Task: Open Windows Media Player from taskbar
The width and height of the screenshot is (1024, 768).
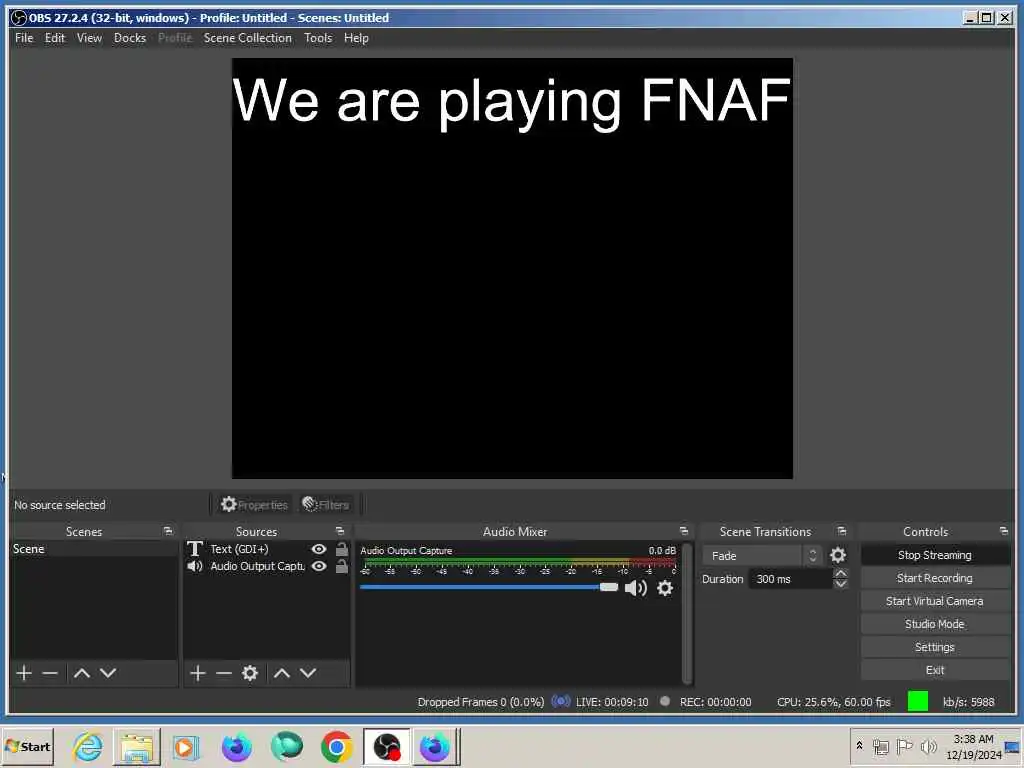Action: [185, 747]
